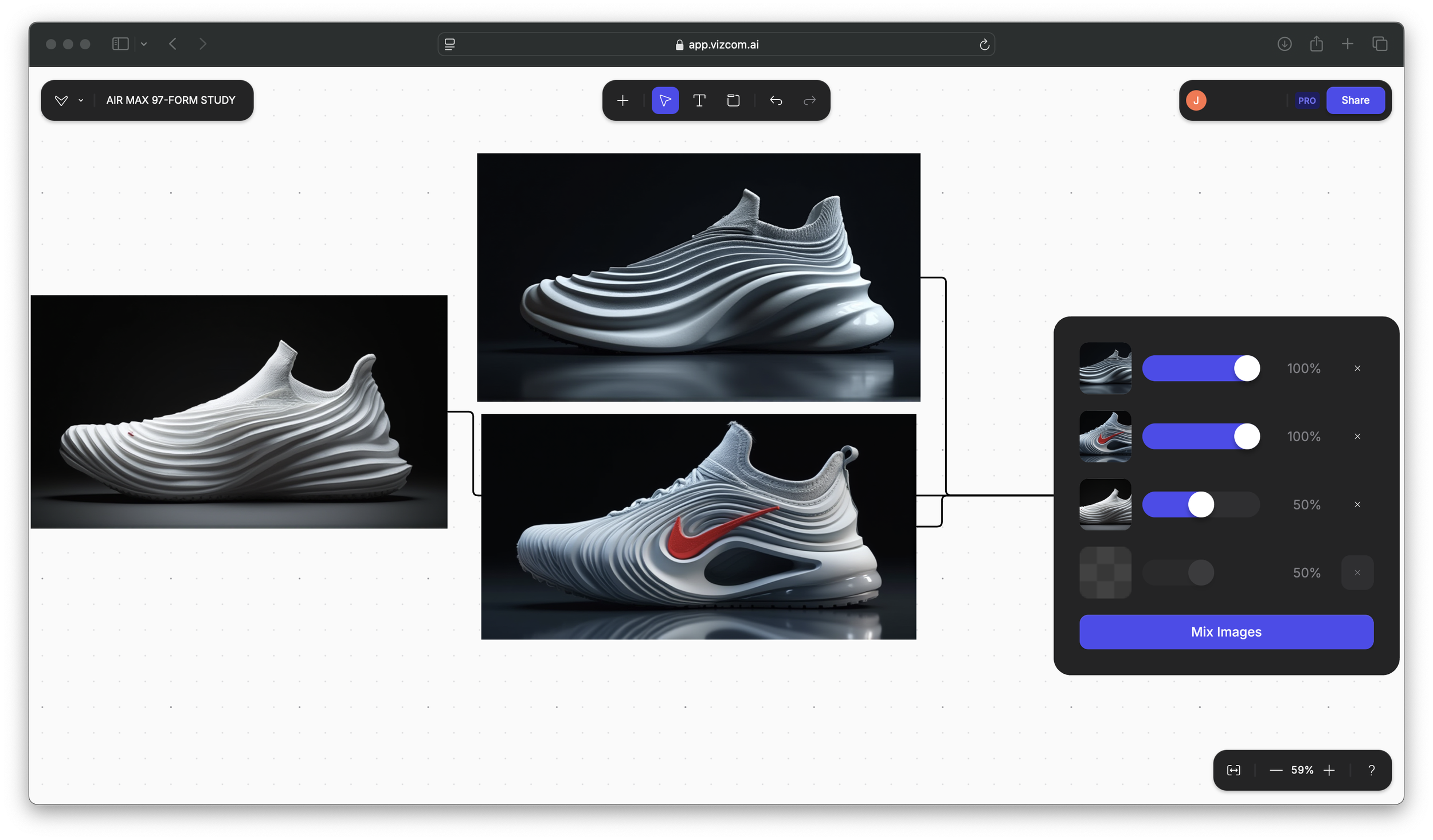Click the Mix Images button
This screenshot has height=840, width=1433.
coord(1226,631)
